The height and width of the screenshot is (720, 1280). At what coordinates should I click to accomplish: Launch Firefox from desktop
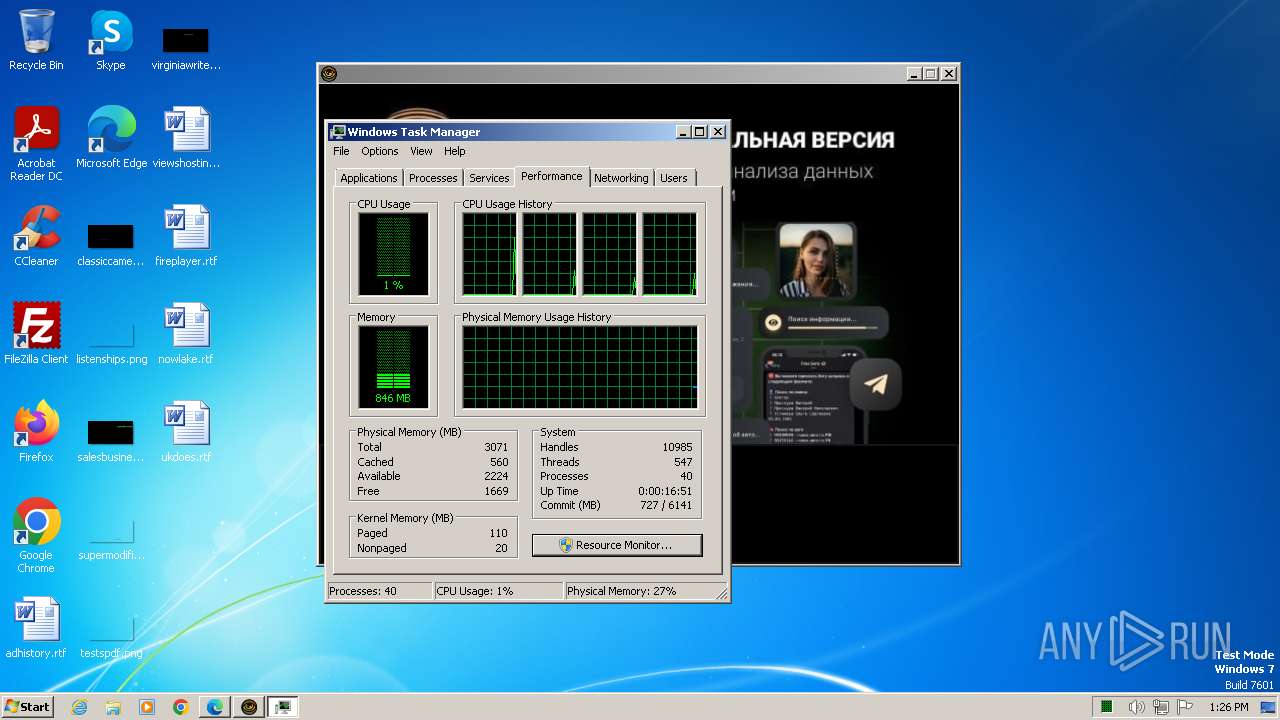(36, 432)
